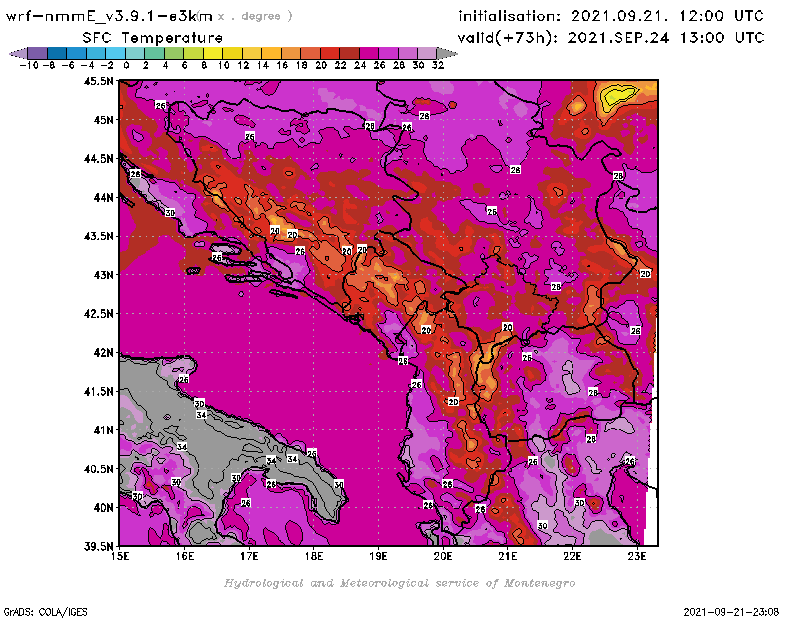Click the '44N' latitude axis label
This screenshot has width=800, height=618.
click(103, 197)
